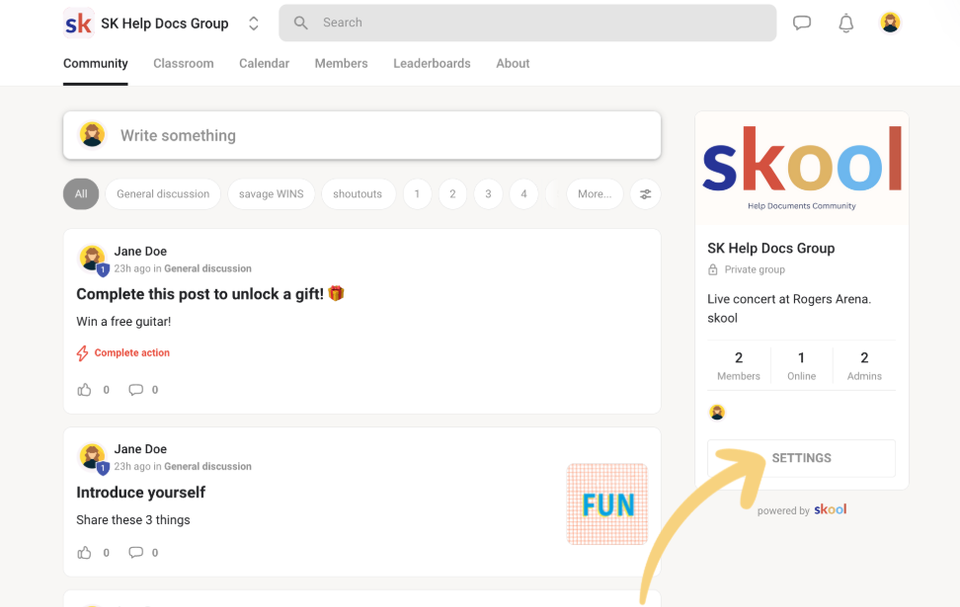960x607 pixels.
Task: Open group SETTINGS button
Action: tap(801, 458)
